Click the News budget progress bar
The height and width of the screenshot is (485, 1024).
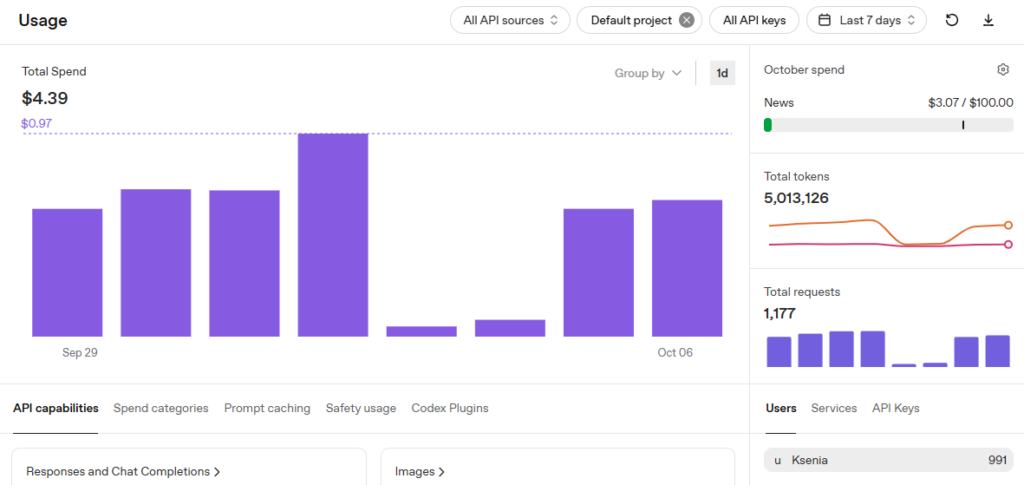click(888, 125)
